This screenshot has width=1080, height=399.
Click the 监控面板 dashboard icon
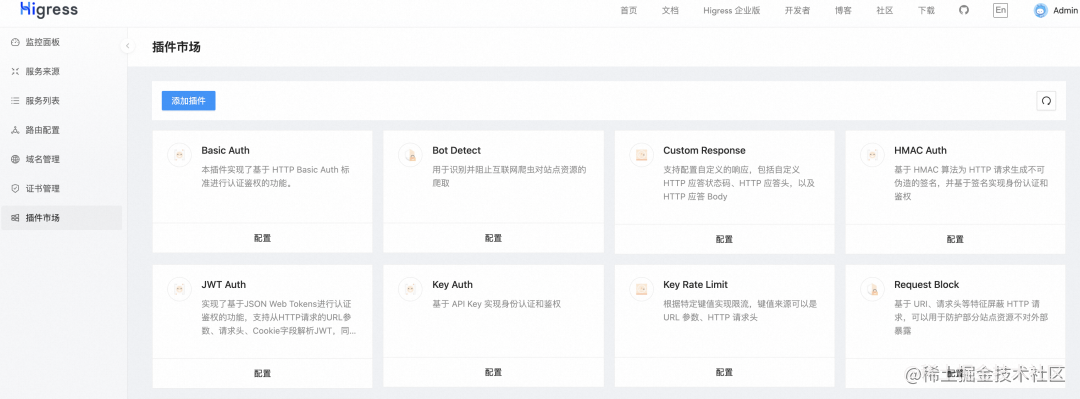coord(15,42)
